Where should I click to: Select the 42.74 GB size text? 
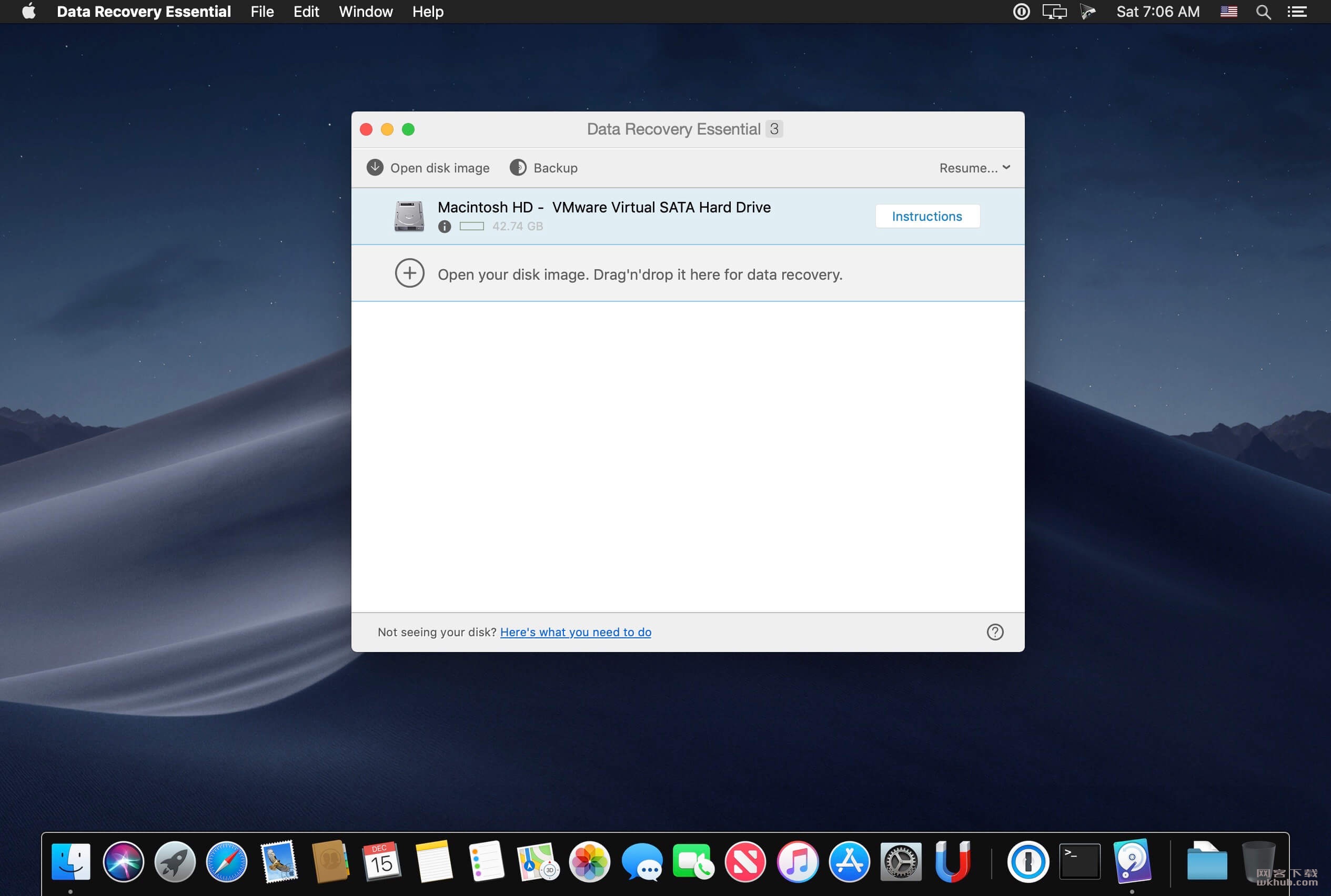tap(518, 226)
